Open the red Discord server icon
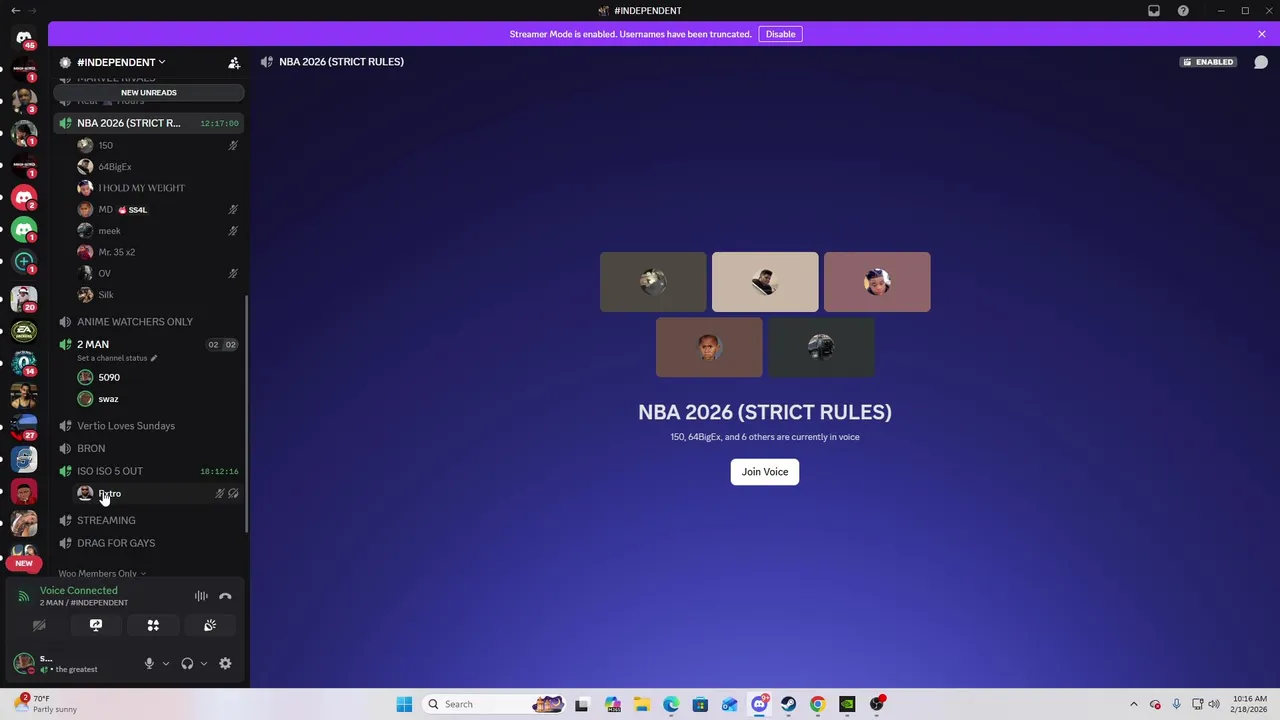Viewport: 1280px width, 720px height. 24,197
